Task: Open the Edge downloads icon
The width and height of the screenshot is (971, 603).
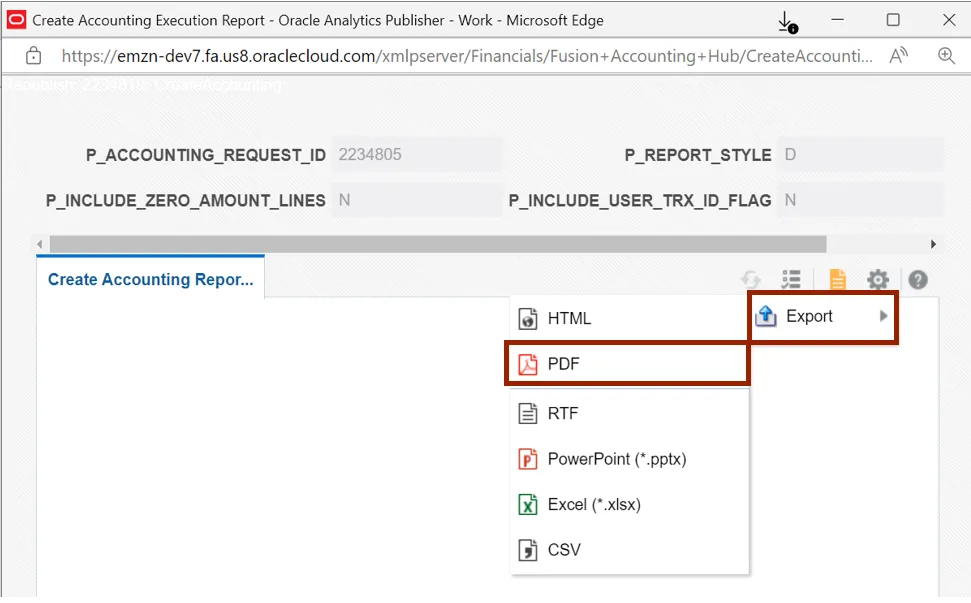Action: point(787,21)
